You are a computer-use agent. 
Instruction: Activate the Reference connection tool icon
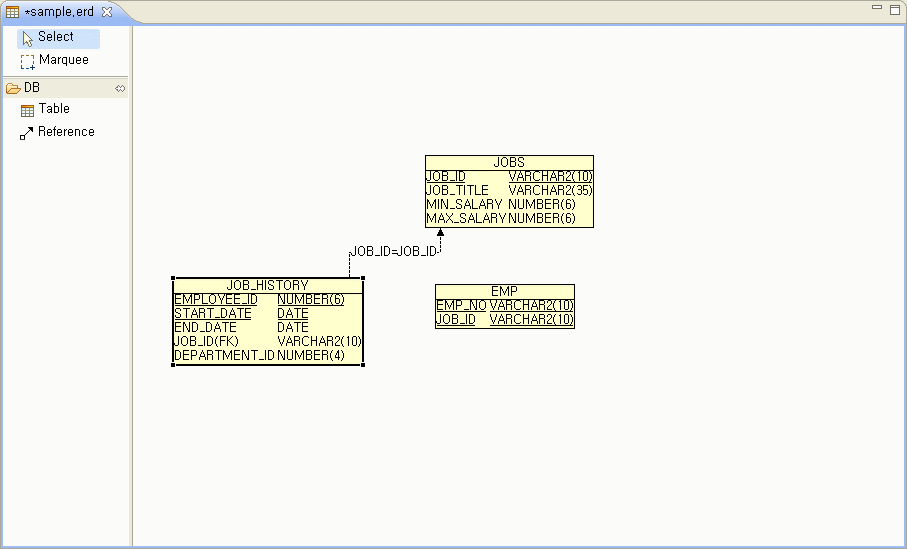click(27, 133)
